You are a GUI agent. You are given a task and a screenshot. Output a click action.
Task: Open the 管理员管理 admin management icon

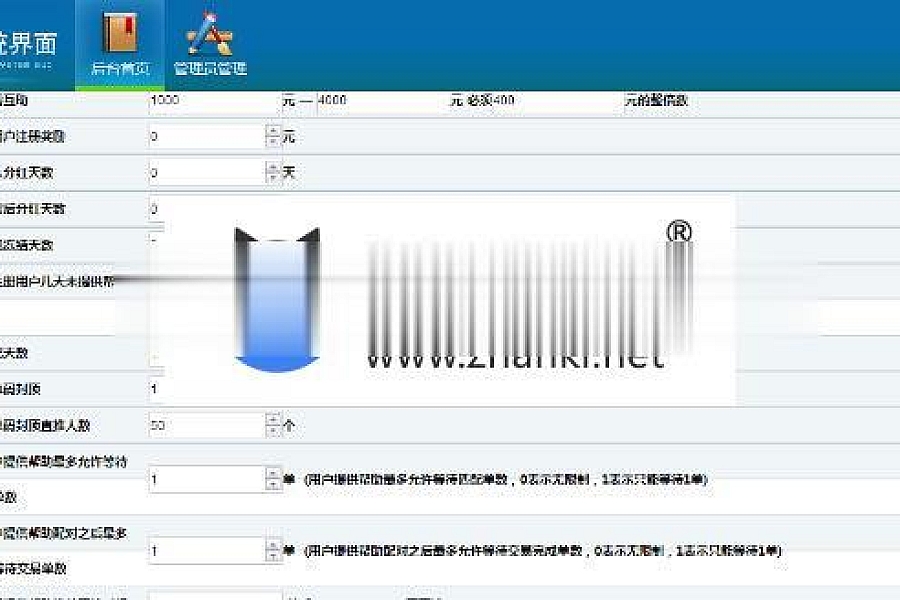point(210,32)
